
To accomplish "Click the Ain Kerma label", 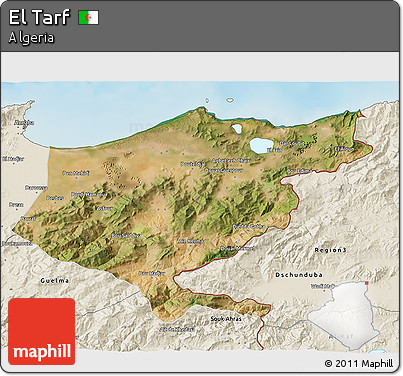I will (x=191, y=241).
